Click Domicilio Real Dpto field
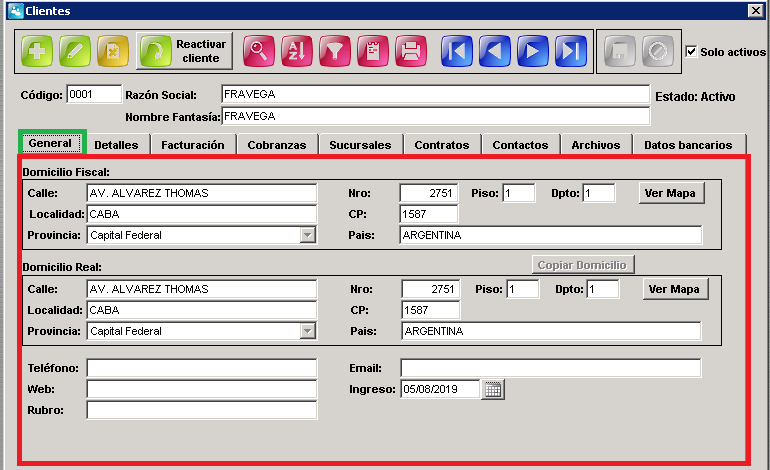Viewport: 770px width, 470px height. pos(603,289)
